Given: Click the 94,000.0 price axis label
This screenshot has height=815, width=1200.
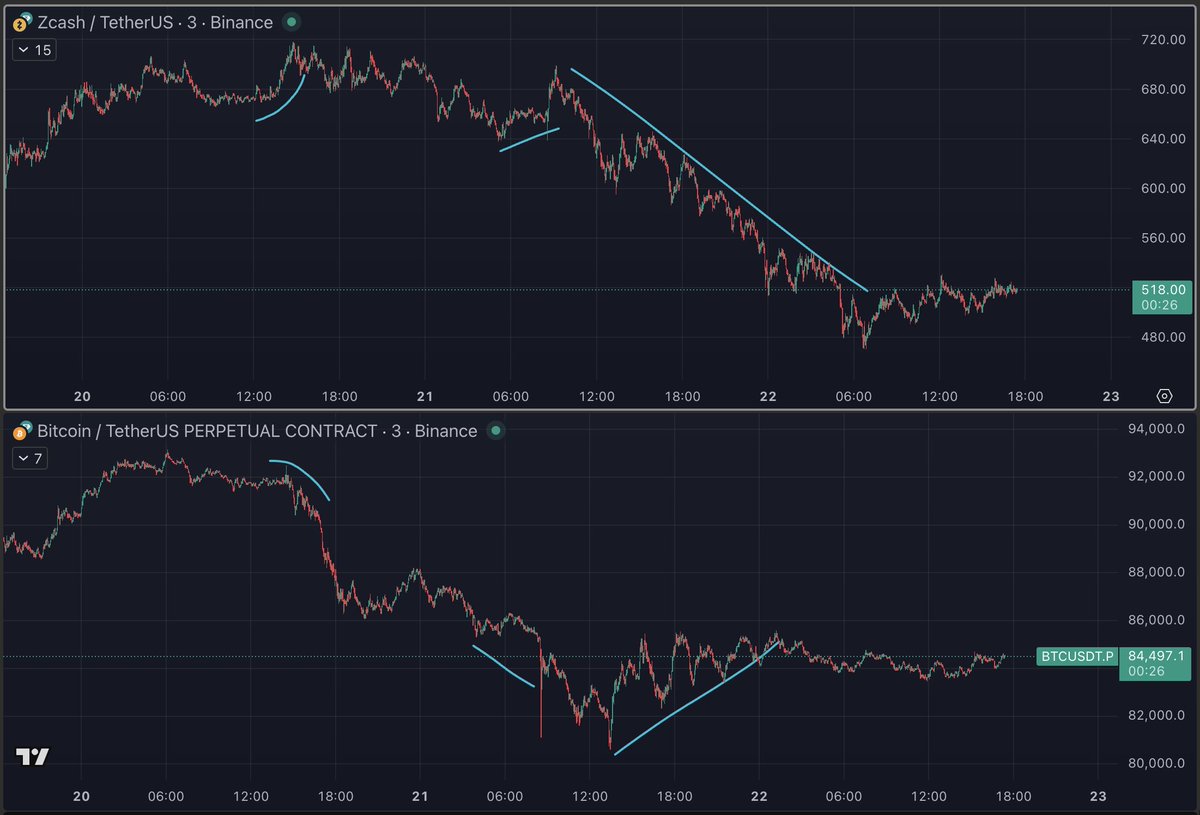Looking at the screenshot, I should click(x=1156, y=429).
